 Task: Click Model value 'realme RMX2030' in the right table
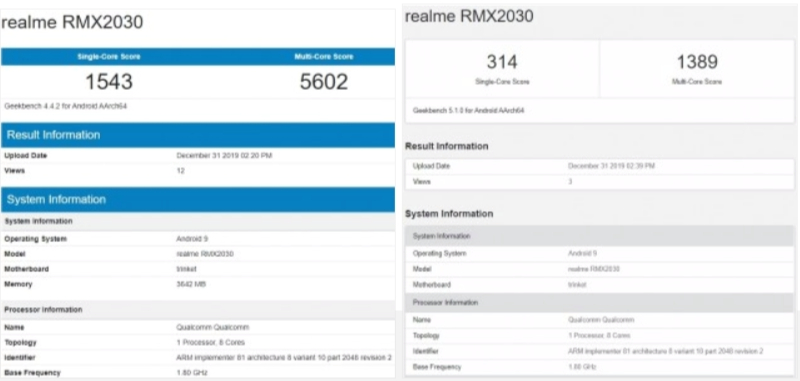[594, 269]
